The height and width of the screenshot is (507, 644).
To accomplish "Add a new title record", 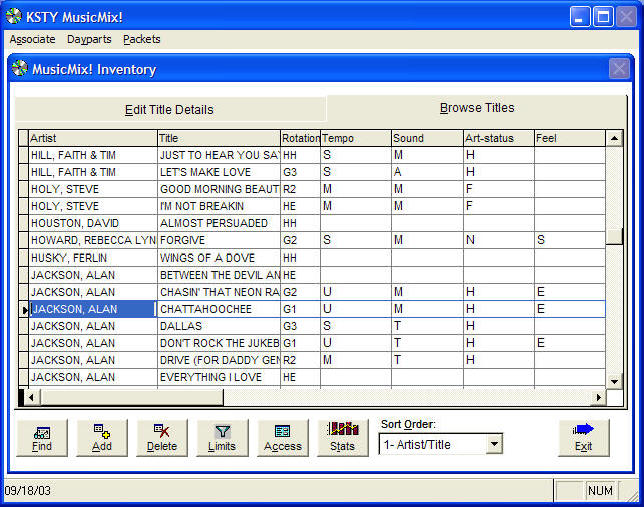I will (101, 438).
